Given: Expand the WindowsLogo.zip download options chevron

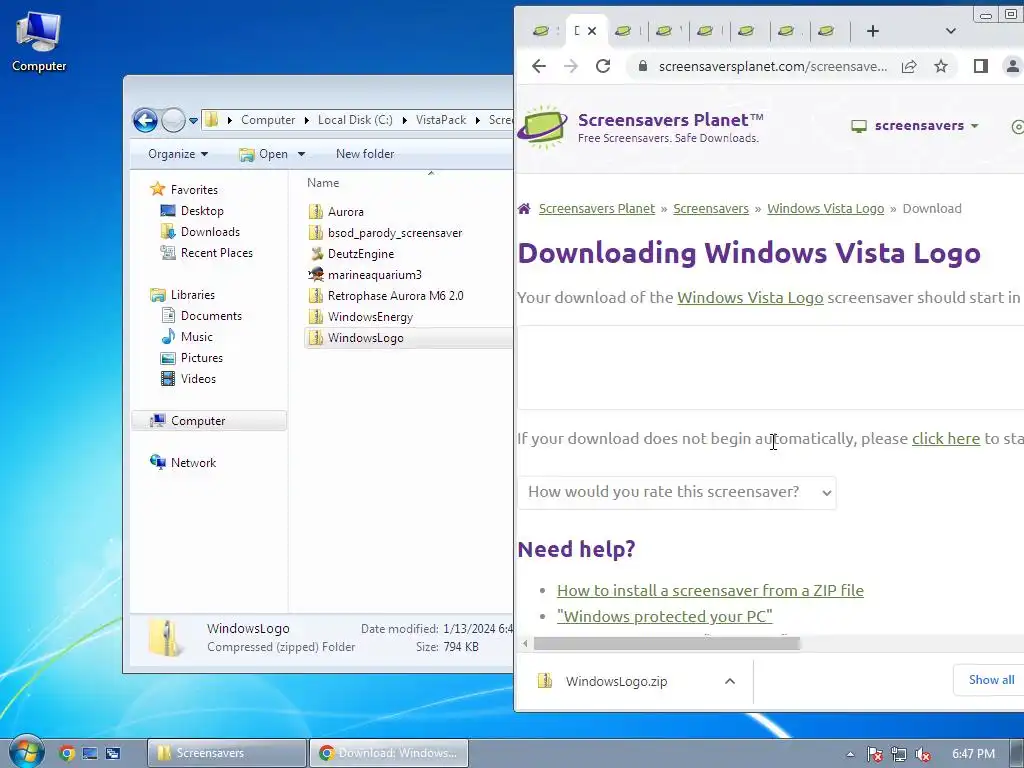Looking at the screenshot, I should (x=729, y=681).
